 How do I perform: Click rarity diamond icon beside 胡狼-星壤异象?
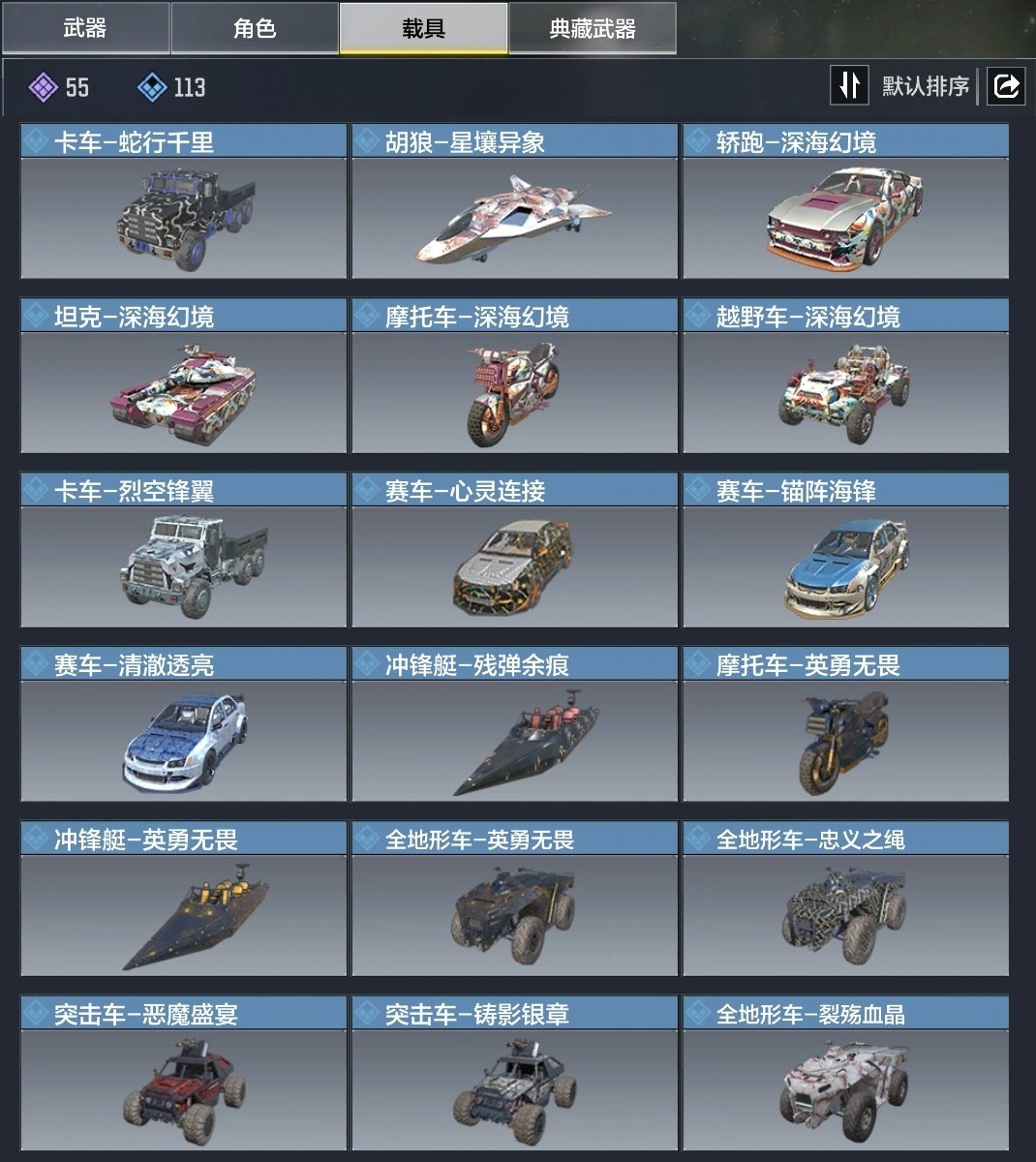[x=368, y=141]
